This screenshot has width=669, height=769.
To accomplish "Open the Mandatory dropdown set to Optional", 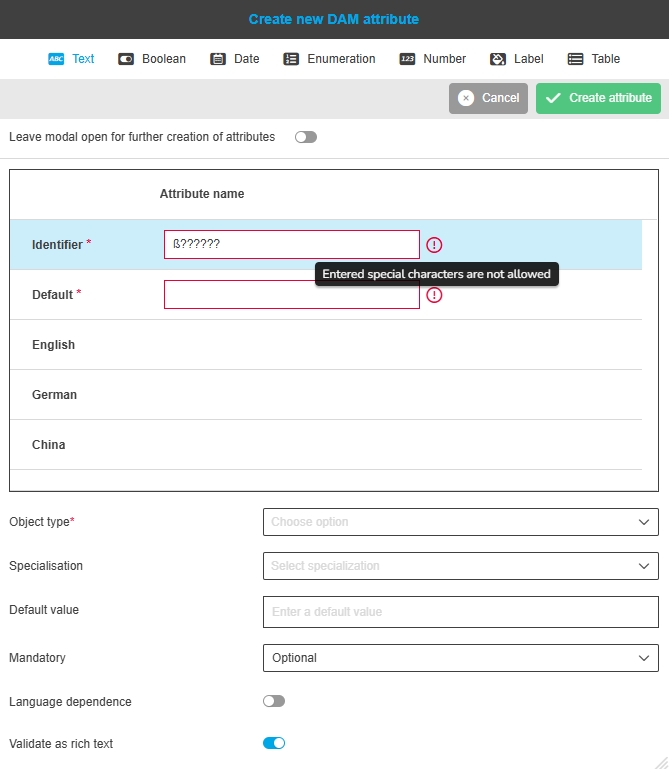I will [x=460, y=658].
